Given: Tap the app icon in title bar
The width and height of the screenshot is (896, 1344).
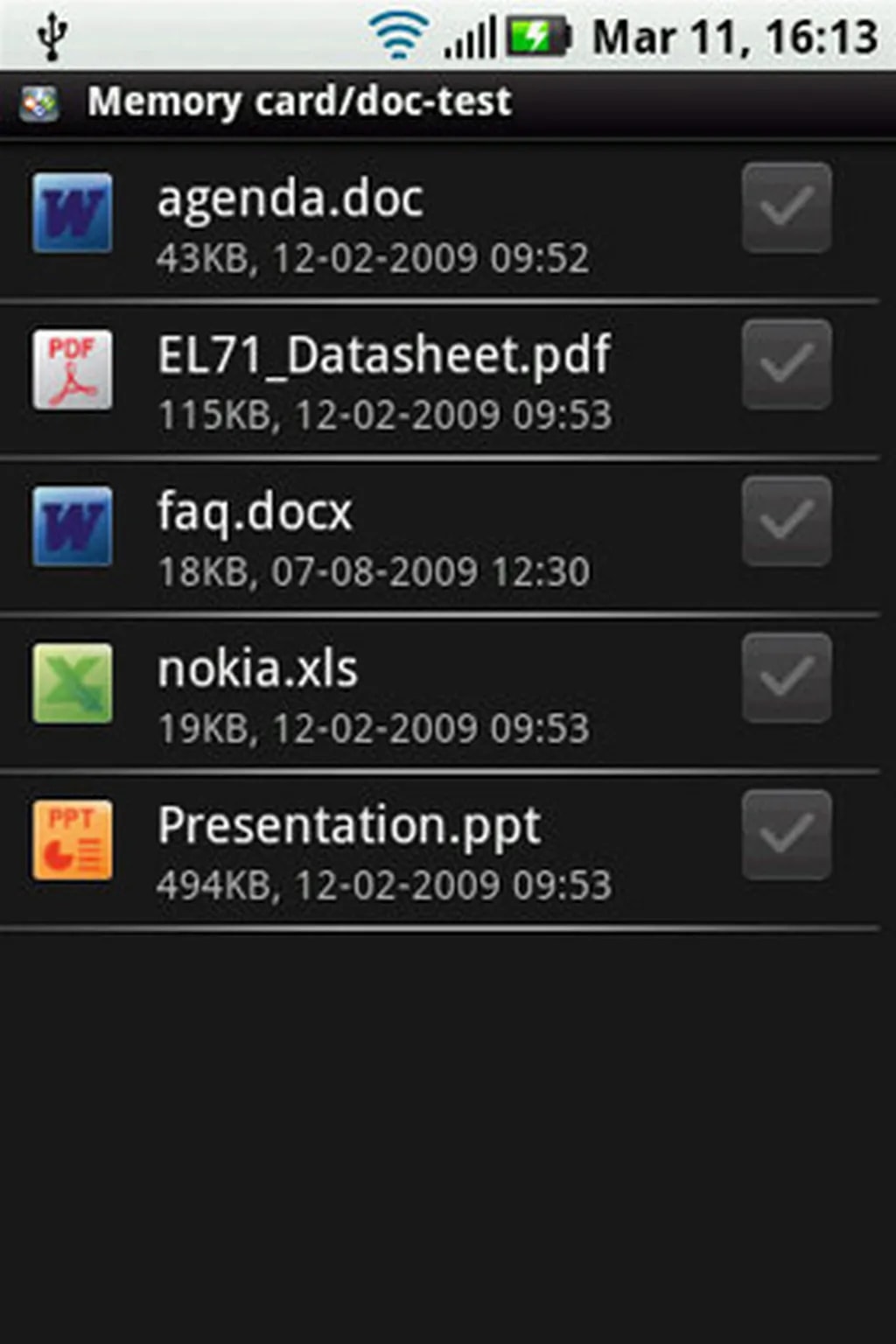Looking at the screenshot, I should pos(39,103).
